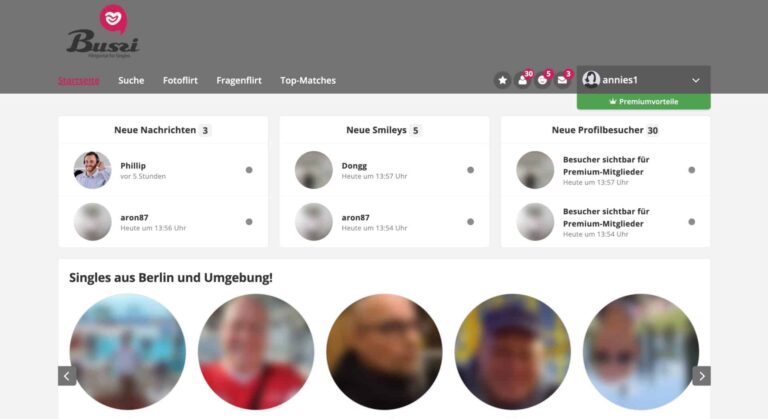Open the messages envelope icon
Image resolution: width=768 pixels, height=419 pixels.
coord(562,80)
